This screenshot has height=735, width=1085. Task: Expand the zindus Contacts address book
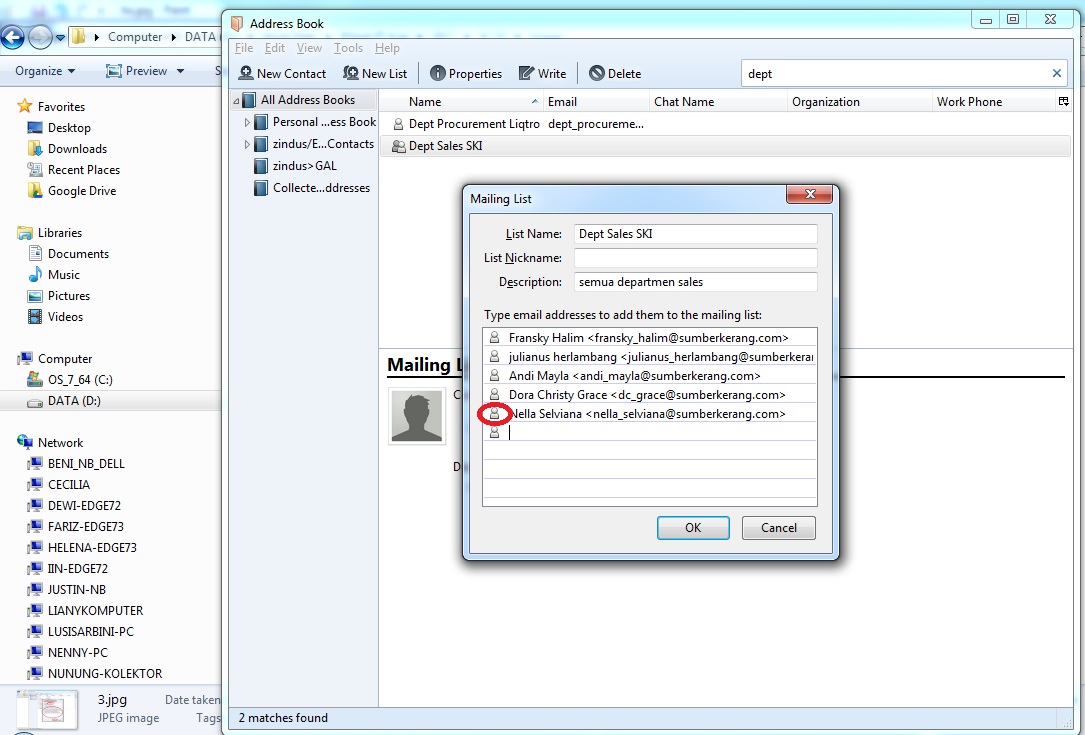[248, 144]
